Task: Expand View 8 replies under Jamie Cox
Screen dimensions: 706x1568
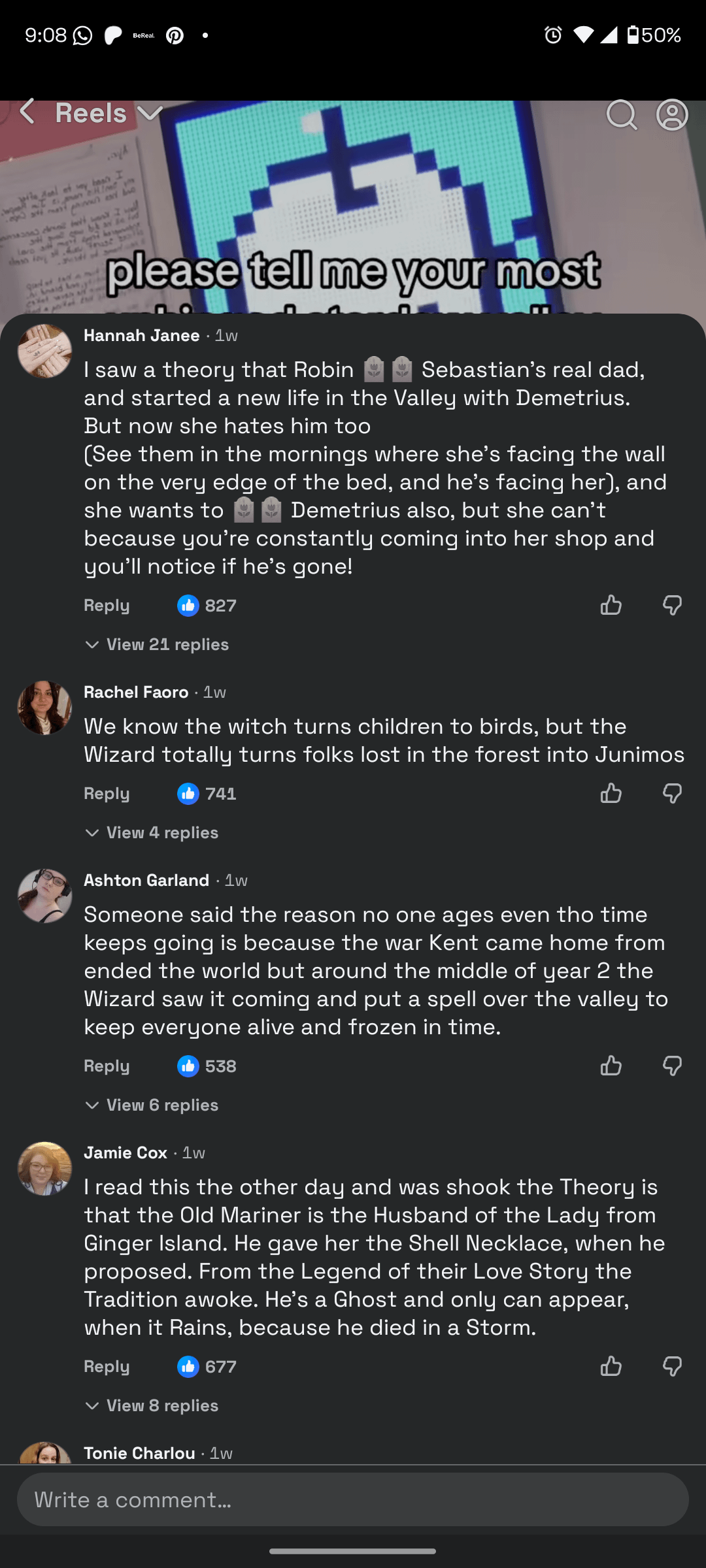Action: 152,1406
